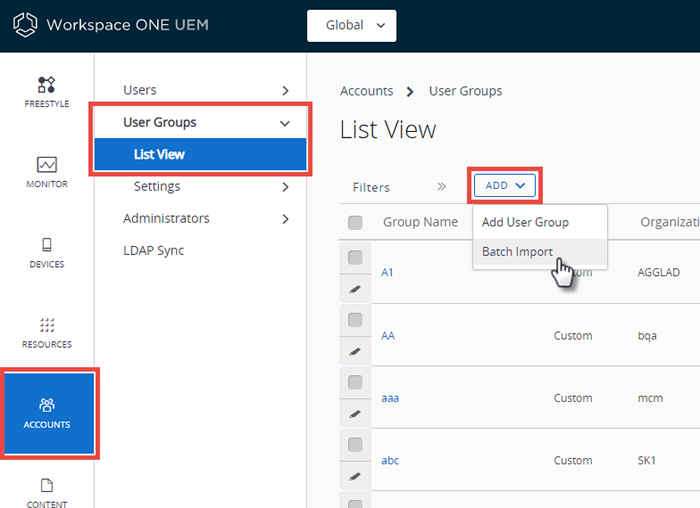
Task: Click the Filters label
Action: pos(371,187)
